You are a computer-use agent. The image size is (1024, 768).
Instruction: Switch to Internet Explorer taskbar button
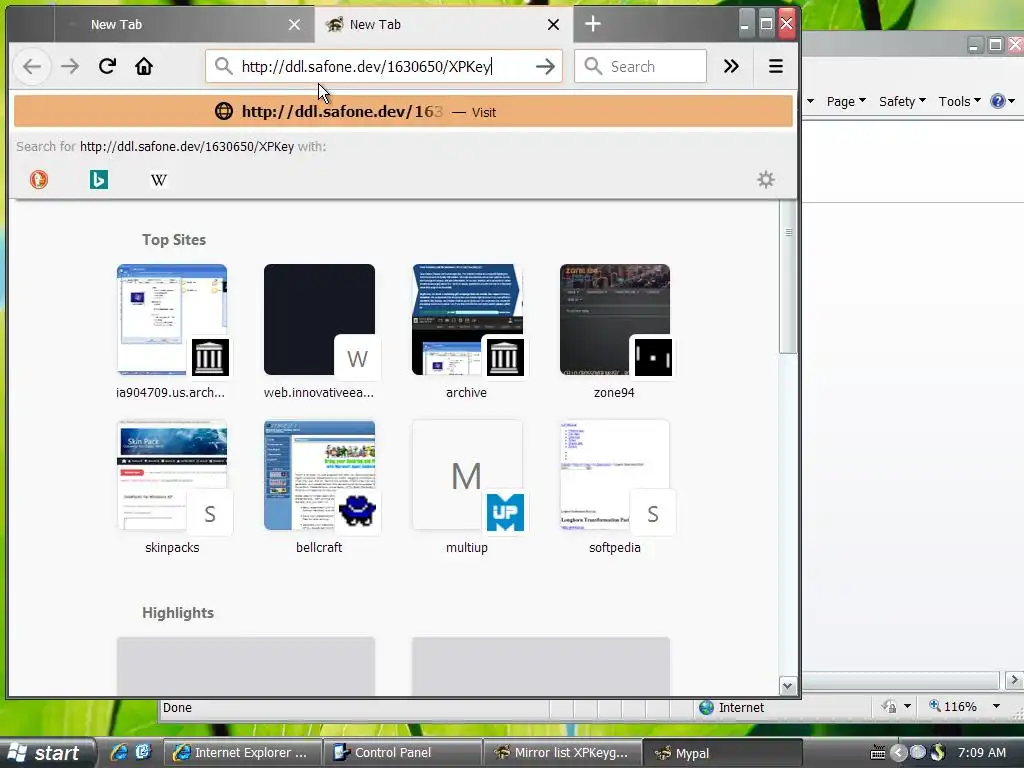coord(242,753)
